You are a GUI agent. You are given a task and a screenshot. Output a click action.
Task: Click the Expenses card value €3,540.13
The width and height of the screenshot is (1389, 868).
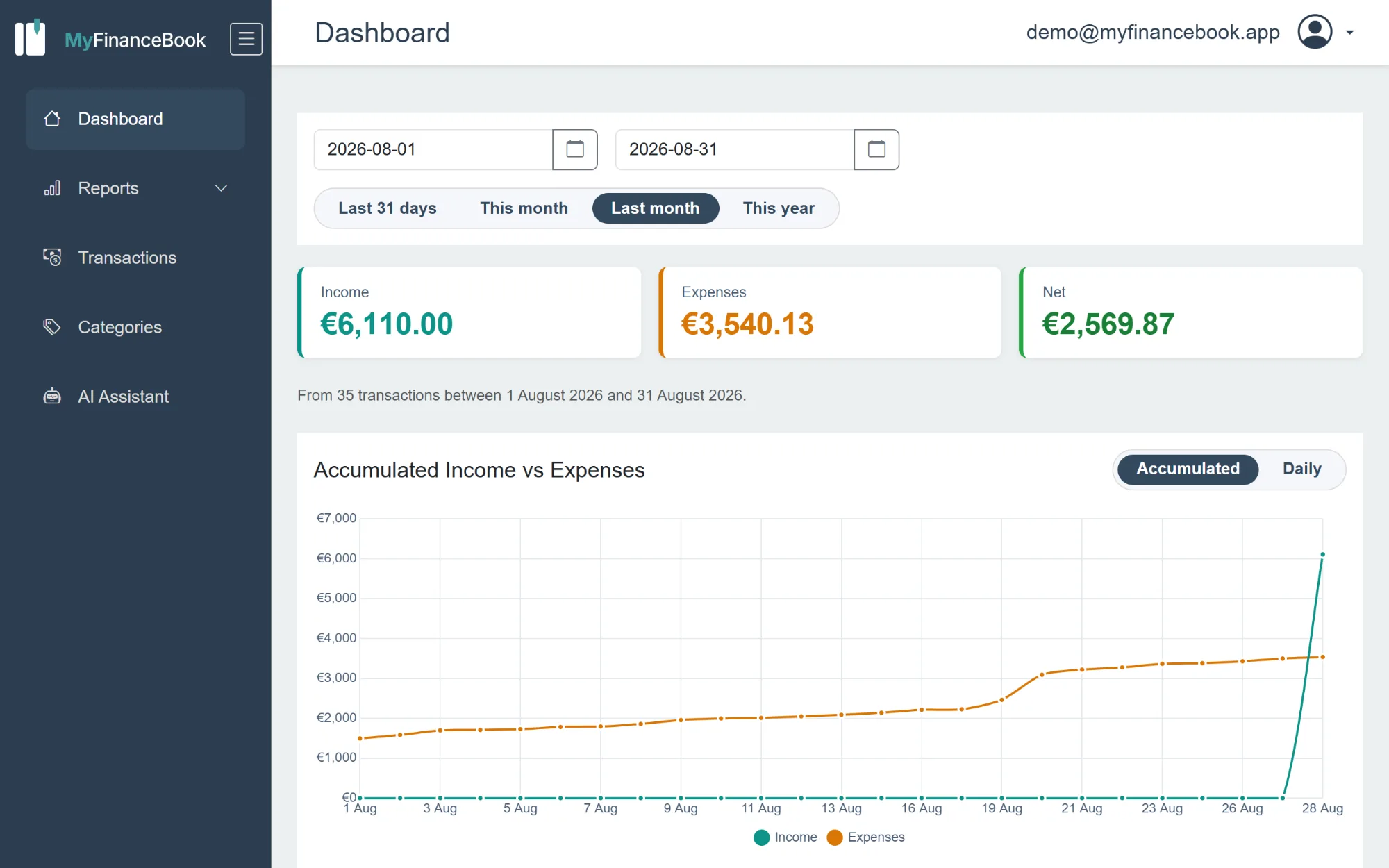click(x=747, y=324)
